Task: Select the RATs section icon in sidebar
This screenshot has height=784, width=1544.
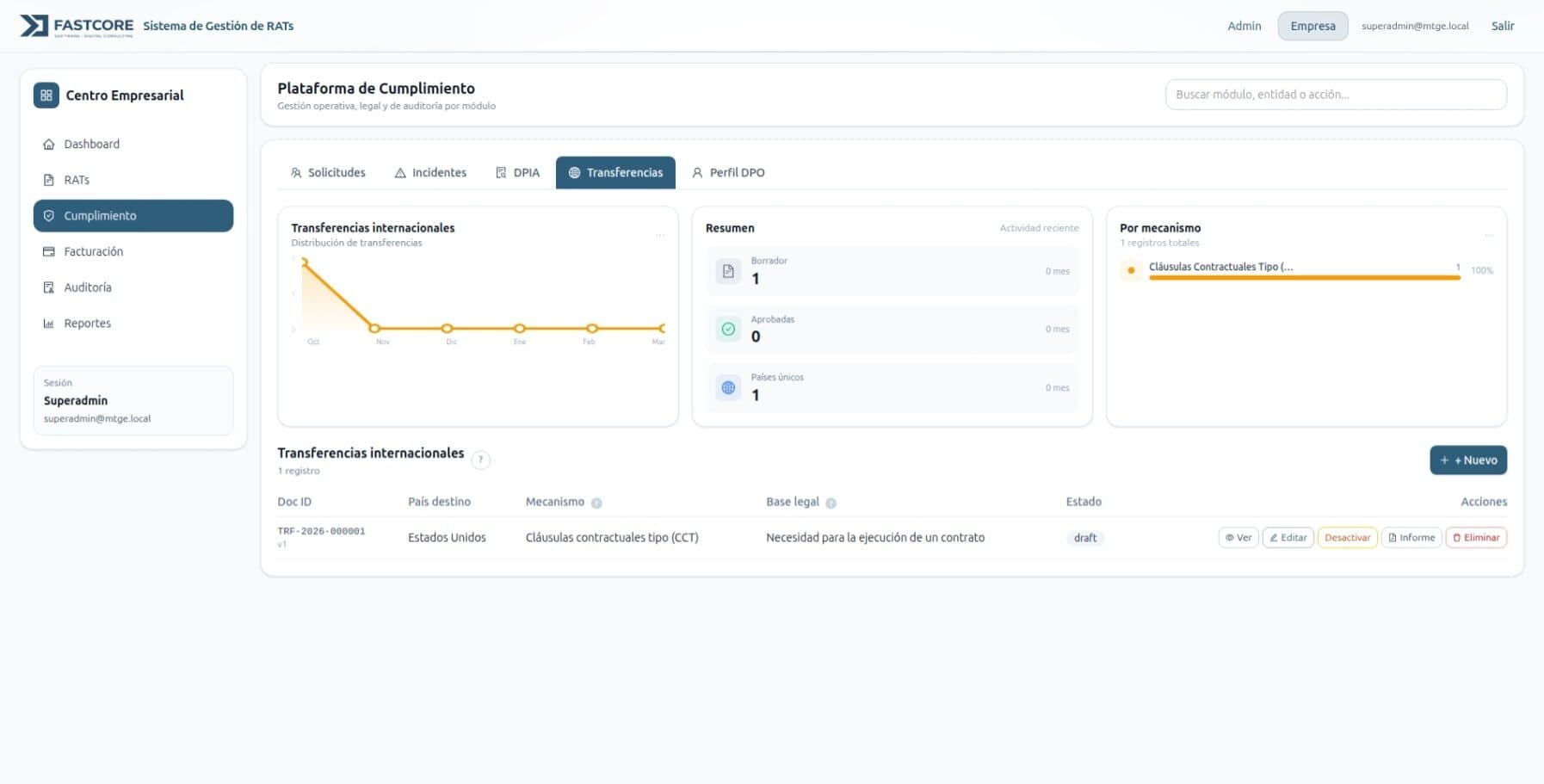Action: click(x=49, y=180)
